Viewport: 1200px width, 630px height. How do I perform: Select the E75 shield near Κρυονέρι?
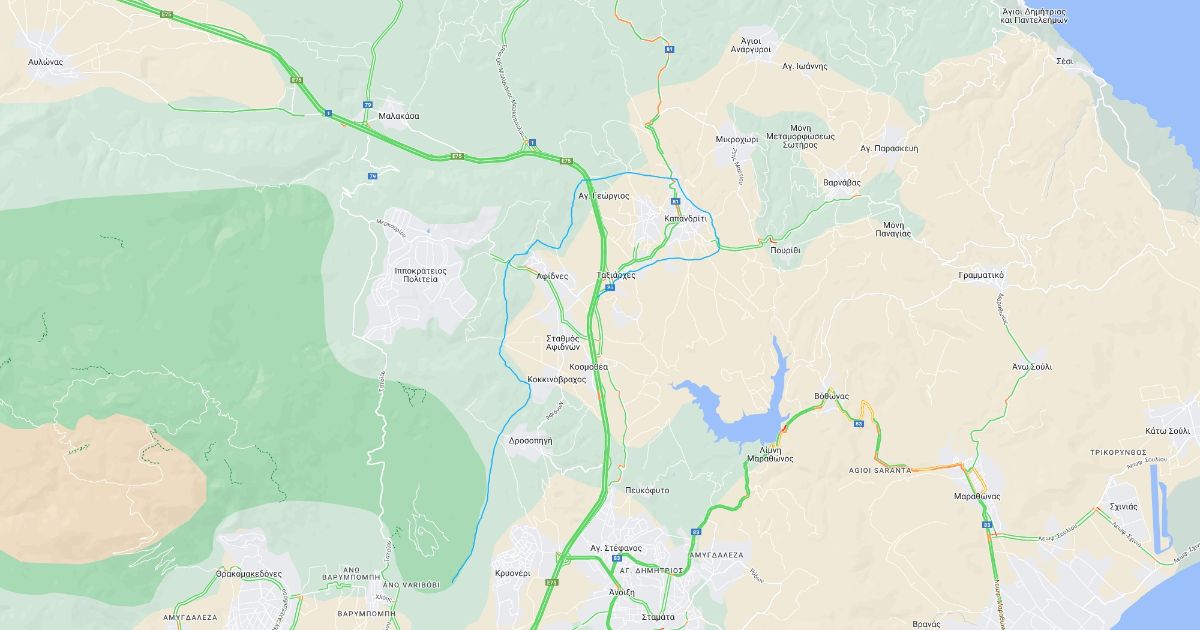(x=551, y=582)
